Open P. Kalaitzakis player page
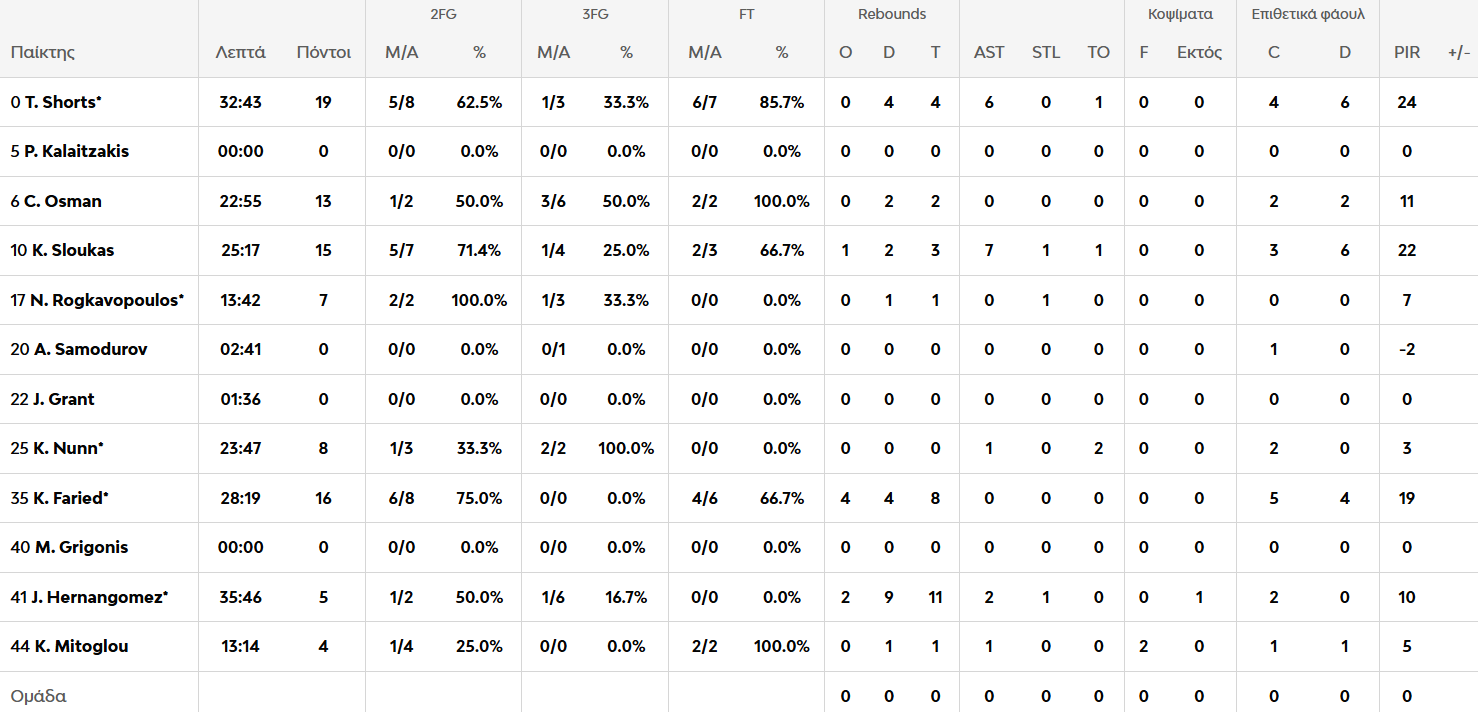Image resolution: width=1478 pixels, height=712 pixels. point(76,151)
